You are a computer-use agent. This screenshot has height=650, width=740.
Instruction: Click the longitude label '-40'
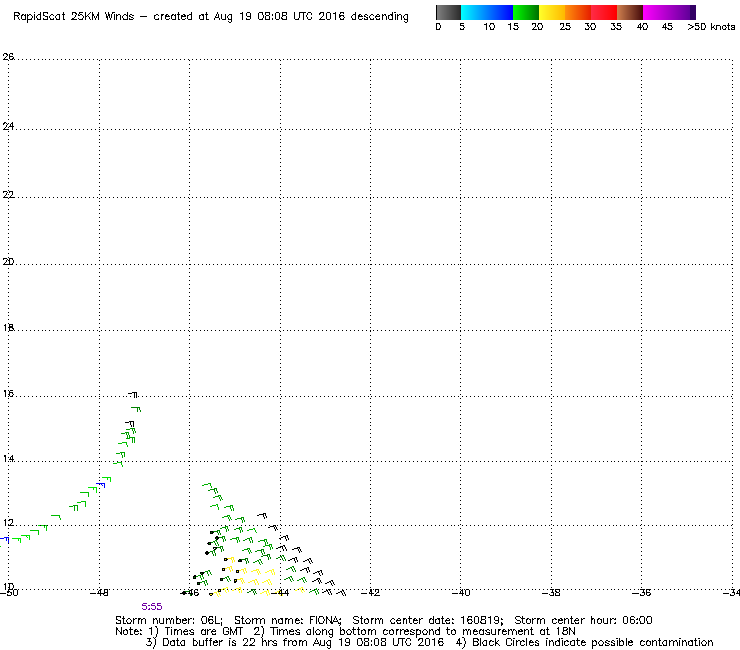click(461, 593)
